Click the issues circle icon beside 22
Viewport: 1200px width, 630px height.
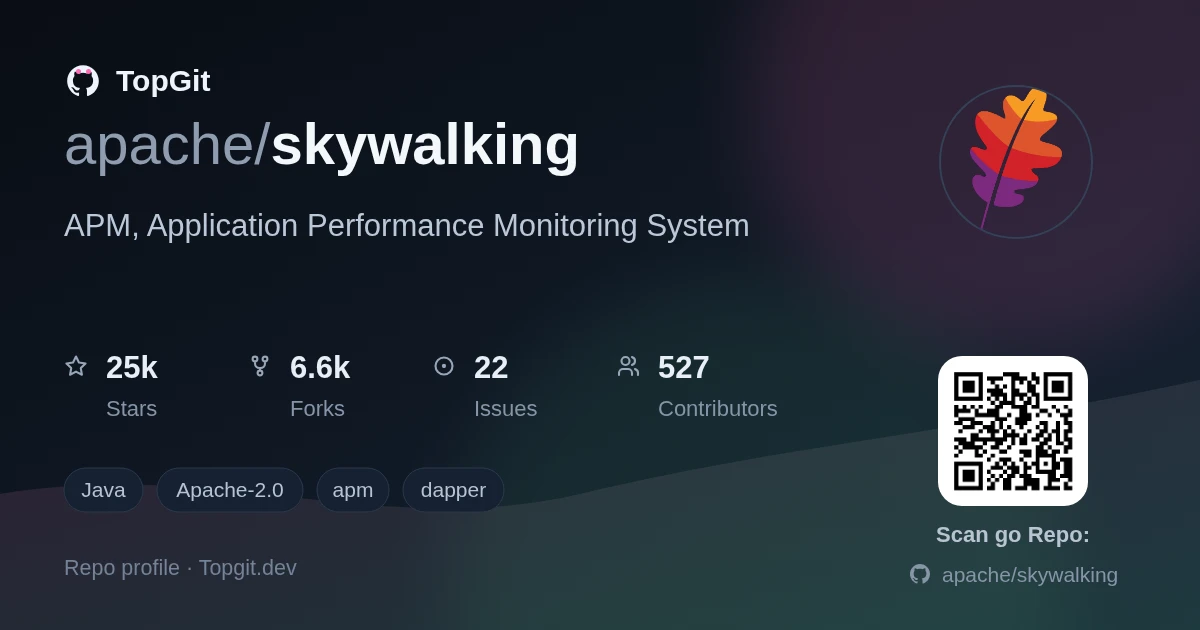point(444,366)
